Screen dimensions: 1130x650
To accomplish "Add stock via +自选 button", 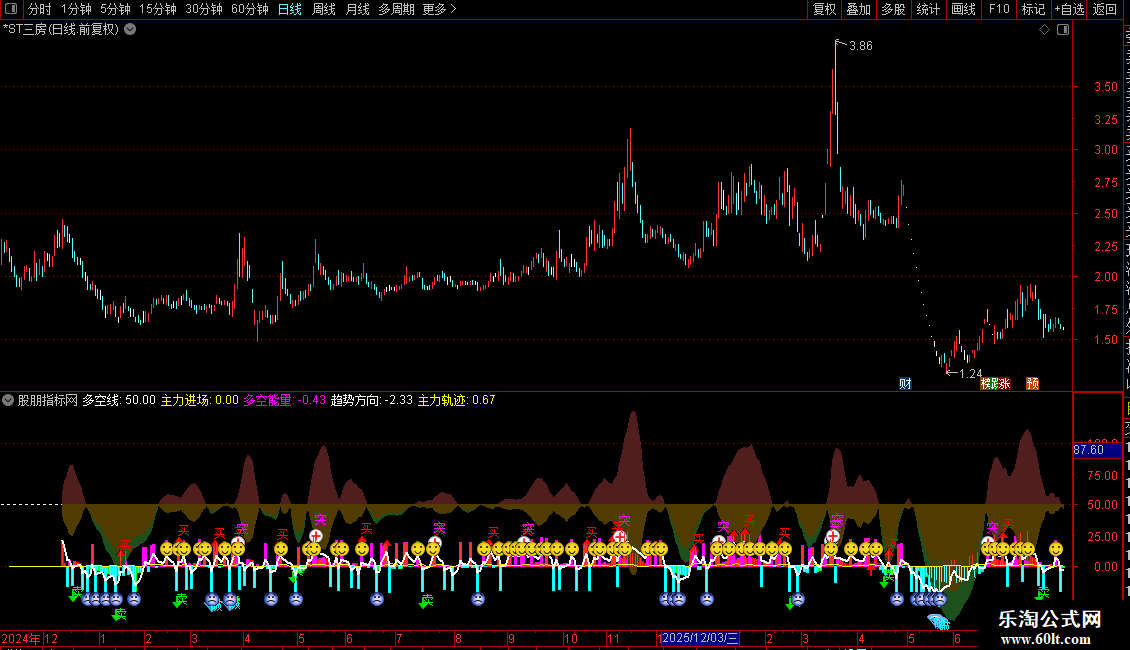I will tap(1069, 9).
